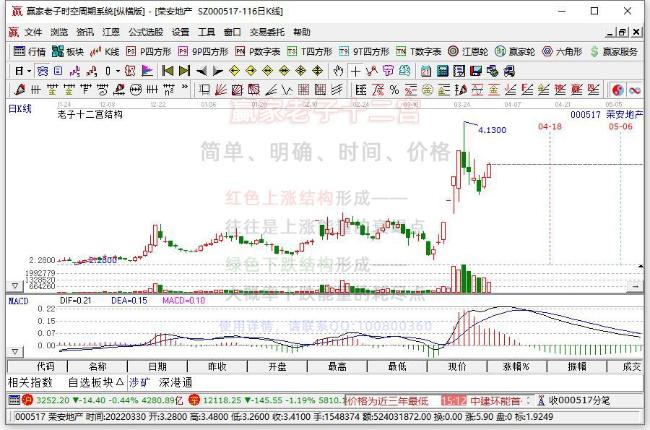
Task: Click the 老子十二宫结构 indicator label
Action: [90, 114]
